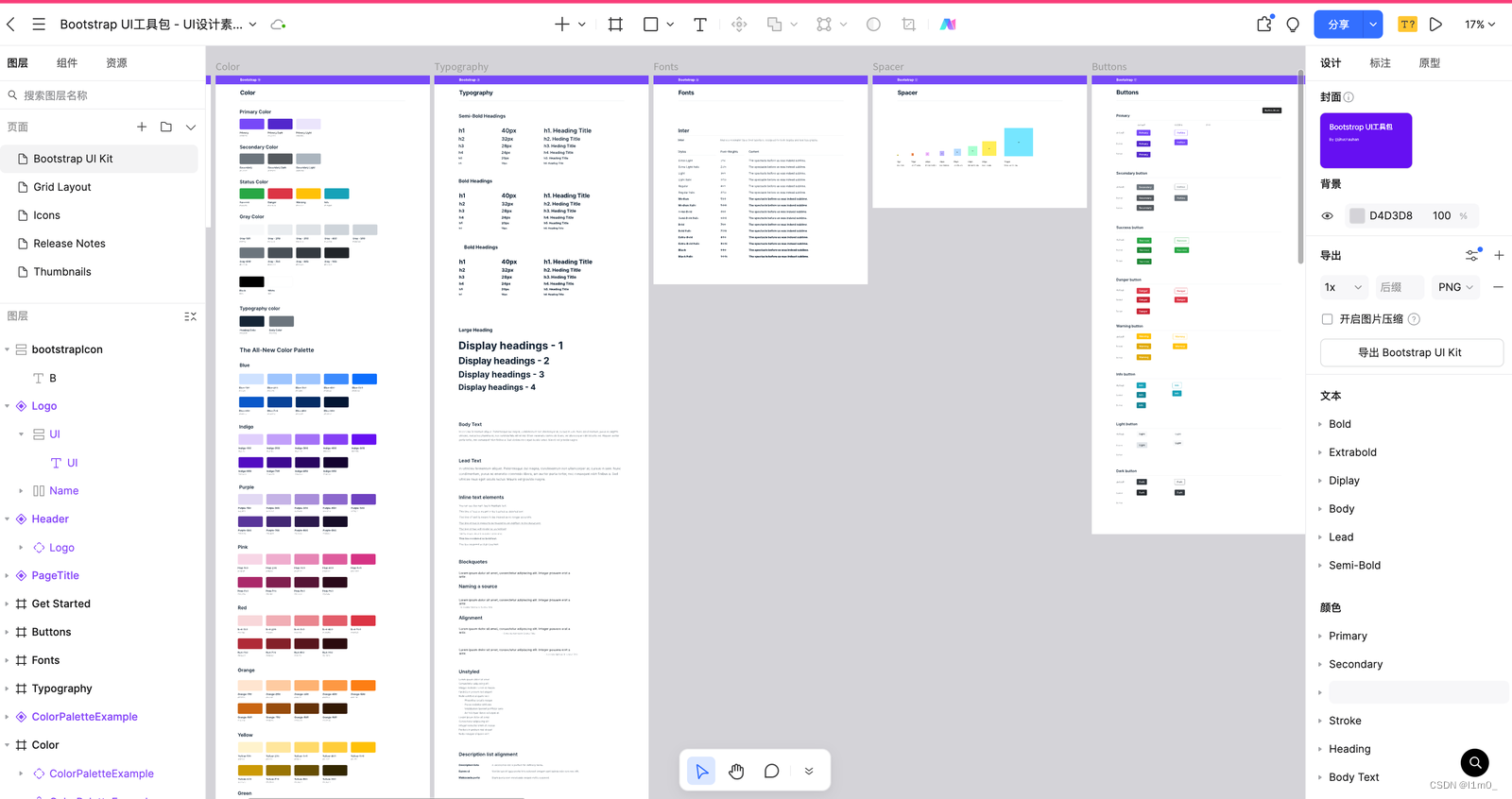Open the colorful AI assistant icon
The image size is (1512, 799).
pyautogui.click(x=948, y=25)
